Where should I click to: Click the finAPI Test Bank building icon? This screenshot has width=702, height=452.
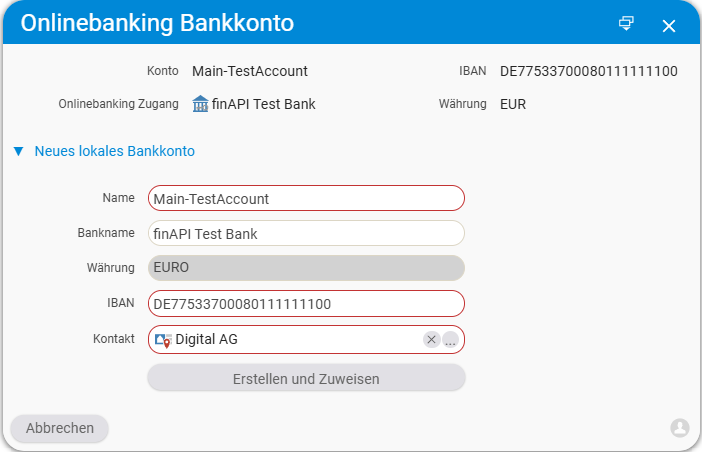click(x=200, y=104)
